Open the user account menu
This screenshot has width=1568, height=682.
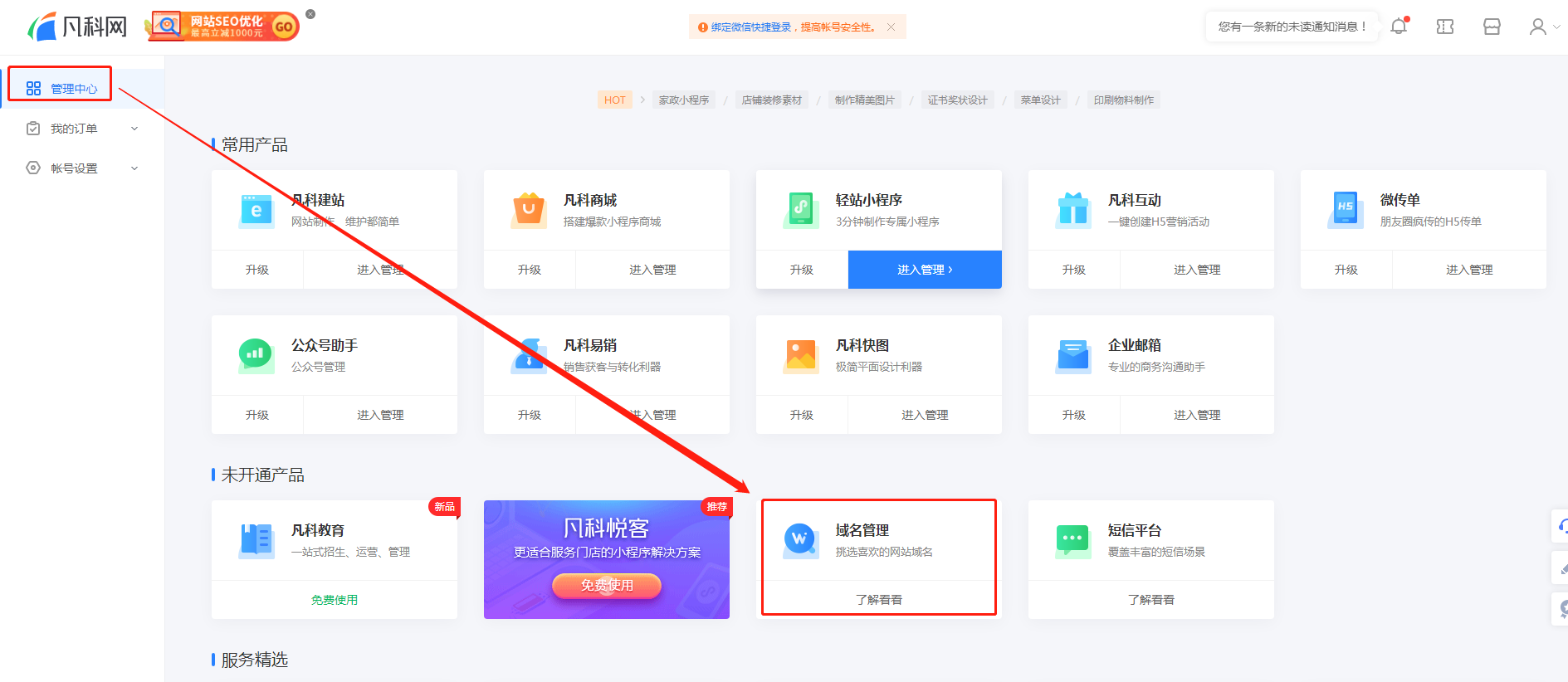pyautogui.click(x=1543, y=27)
